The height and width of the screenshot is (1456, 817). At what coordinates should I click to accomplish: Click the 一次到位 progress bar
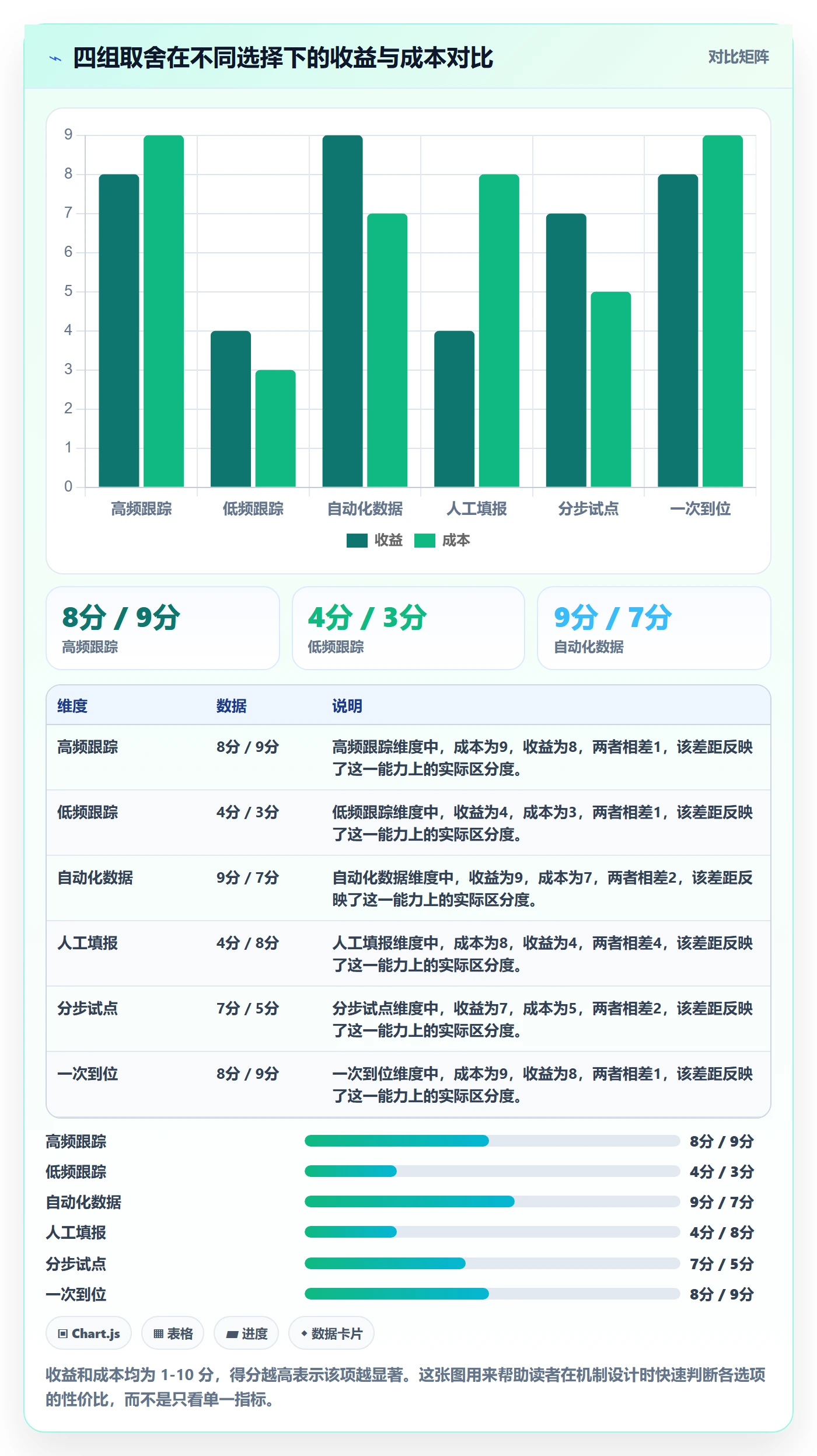[492, 1294]
